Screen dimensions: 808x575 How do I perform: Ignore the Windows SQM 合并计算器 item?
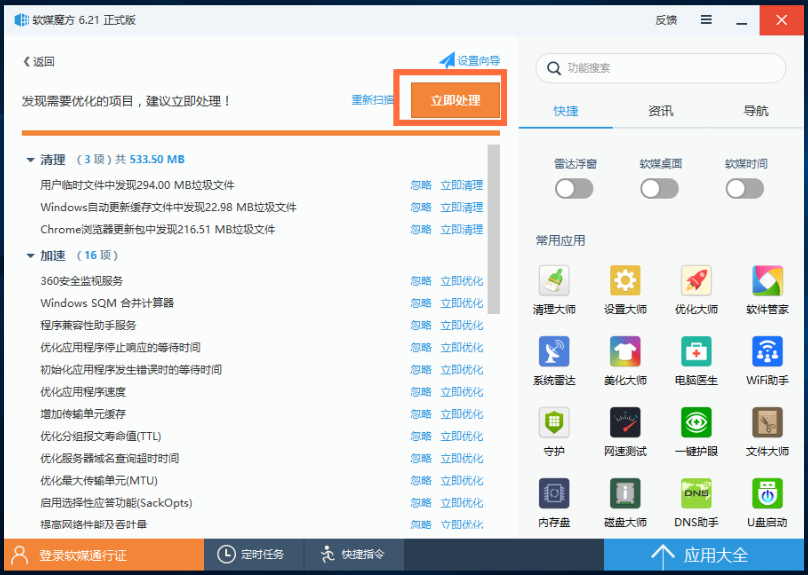coord(421,303)
